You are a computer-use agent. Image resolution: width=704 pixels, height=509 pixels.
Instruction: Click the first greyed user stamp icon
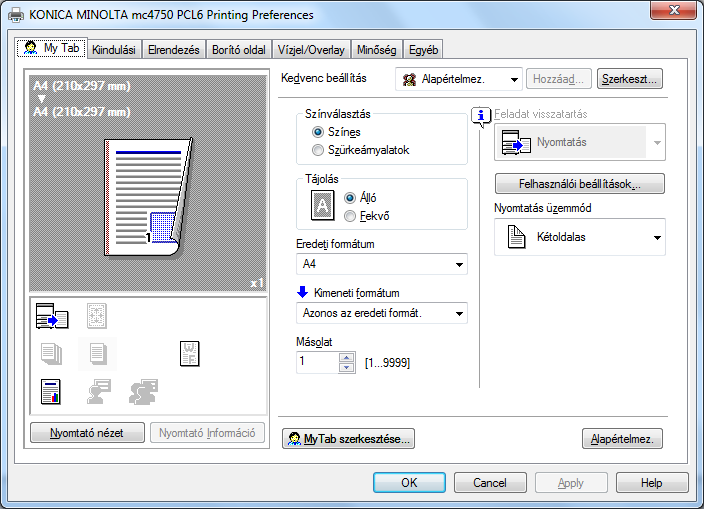(x=99, y=392)
